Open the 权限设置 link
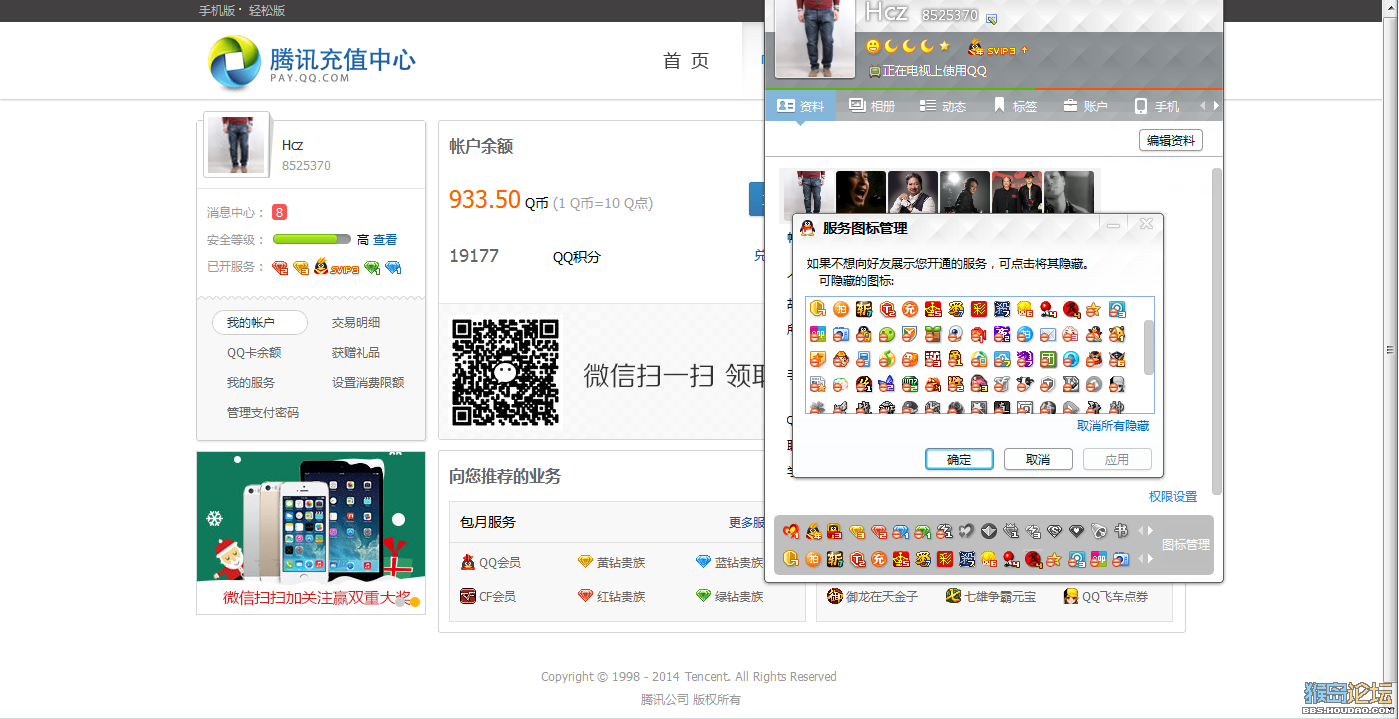 1173,496
